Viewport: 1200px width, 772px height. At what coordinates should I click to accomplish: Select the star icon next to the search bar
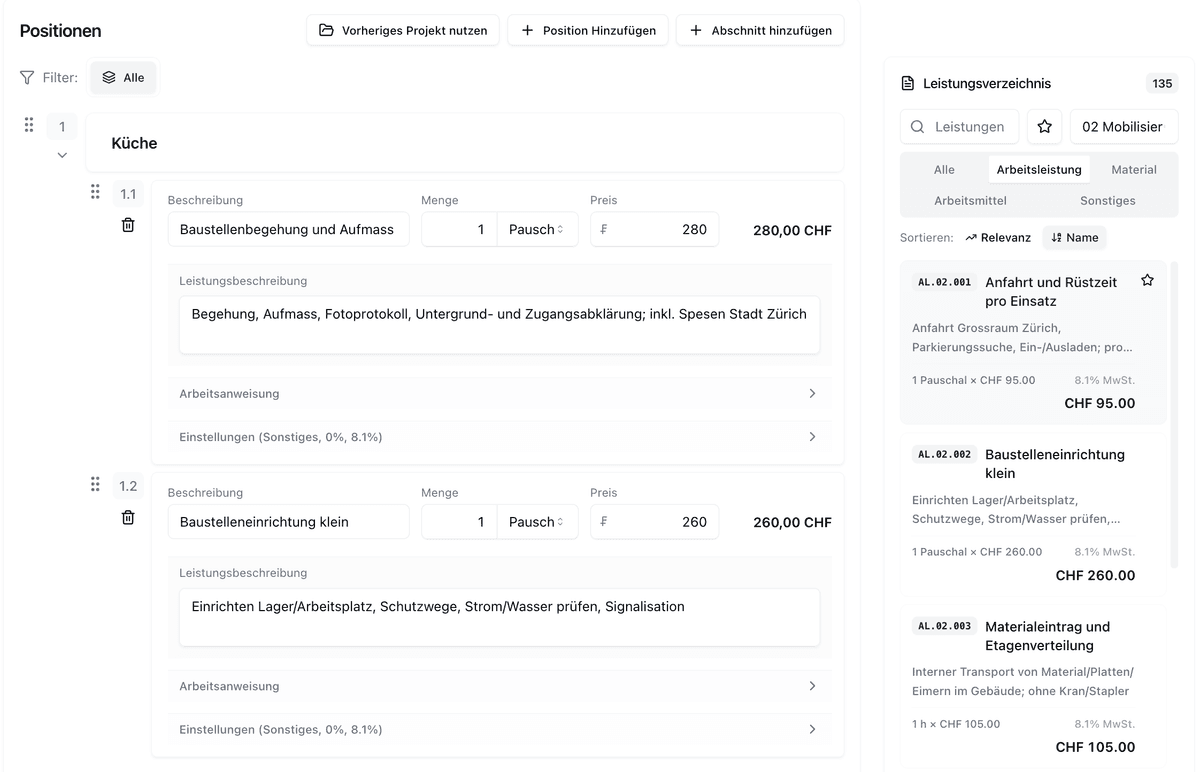1044,126
